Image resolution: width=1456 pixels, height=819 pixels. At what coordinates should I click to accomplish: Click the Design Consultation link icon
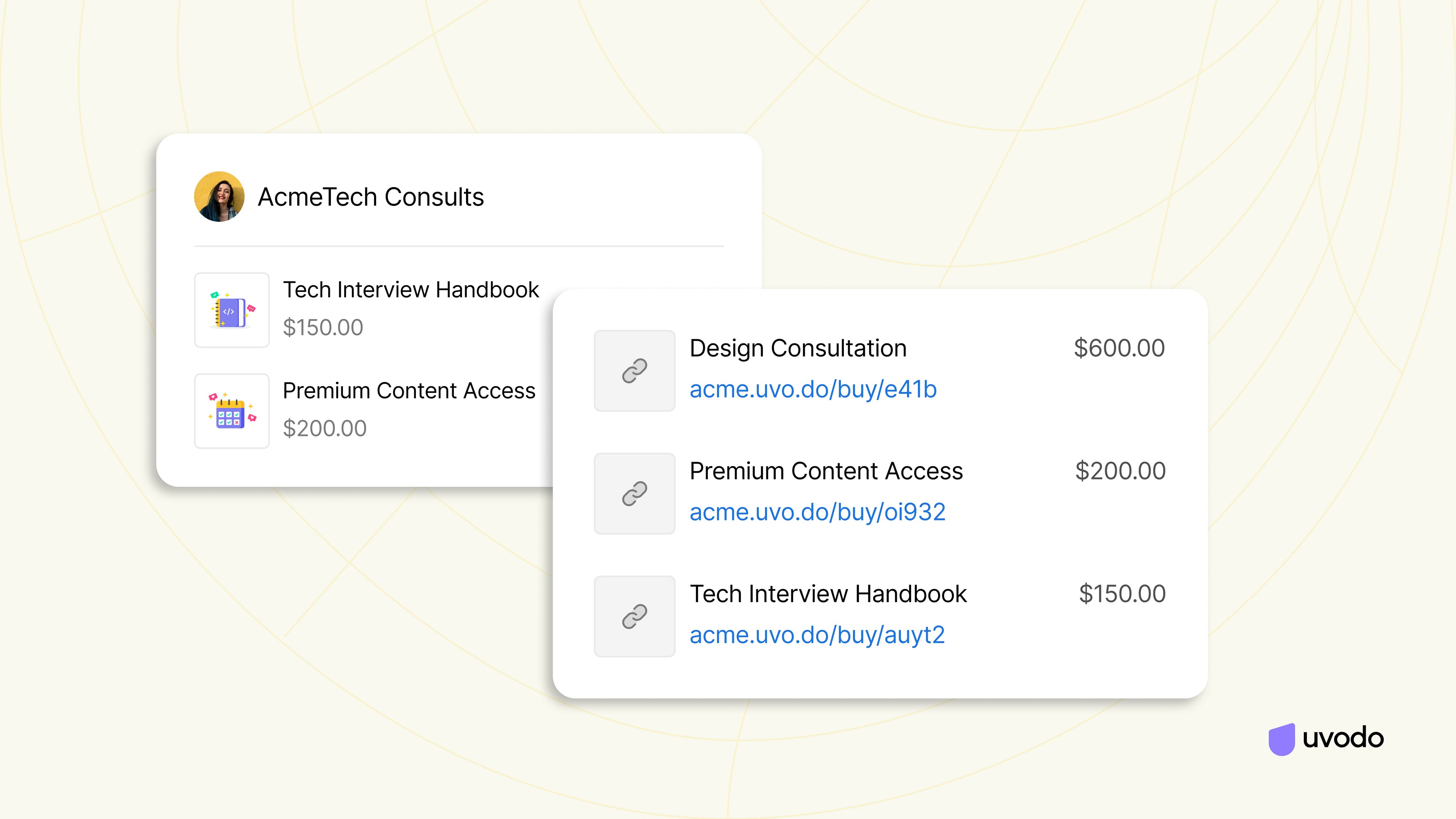pyautogui.click(x=634, y=371)
